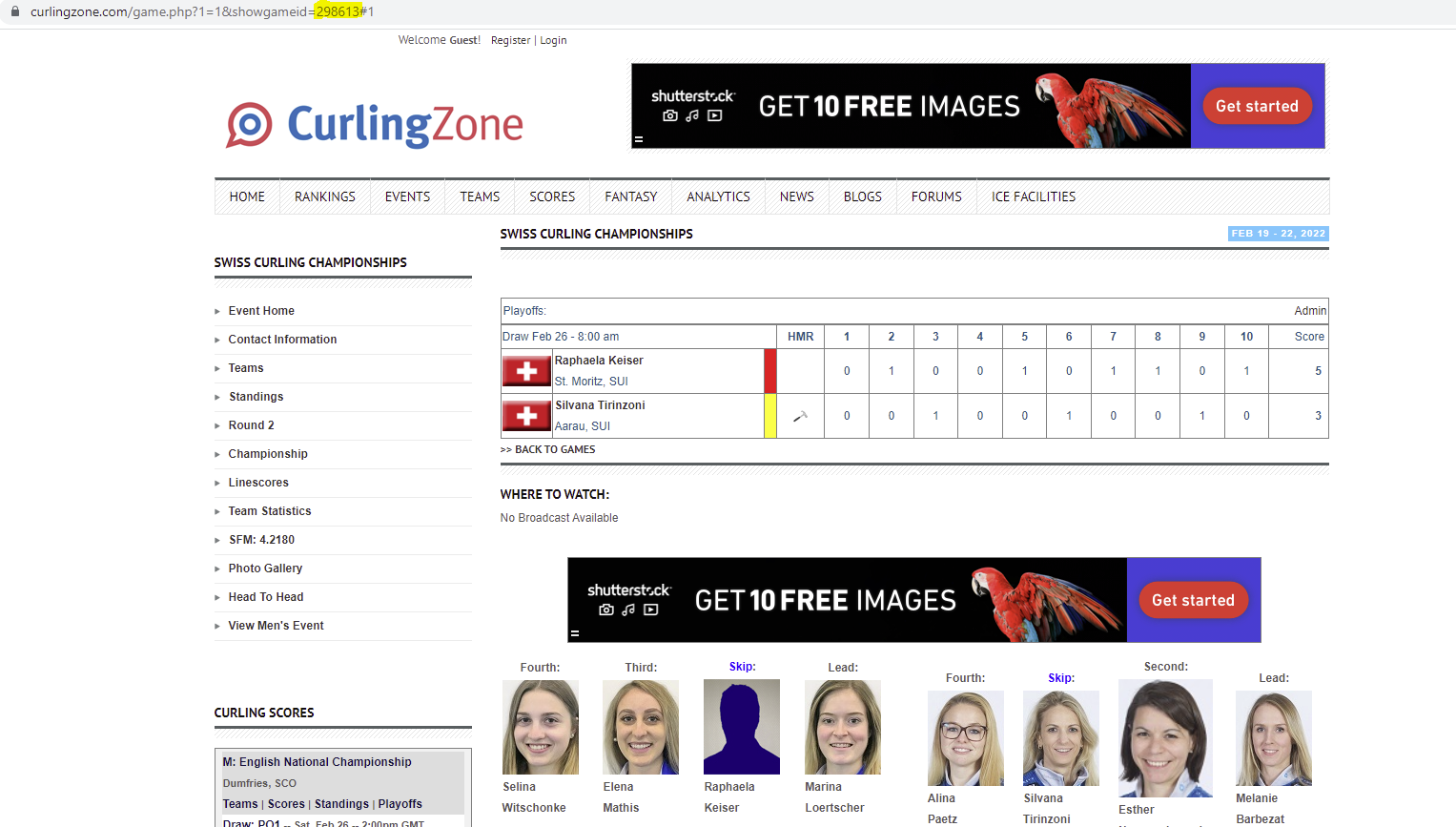Open the RANKINGS menu
1456x827 pixels.
tap(324, 196)
